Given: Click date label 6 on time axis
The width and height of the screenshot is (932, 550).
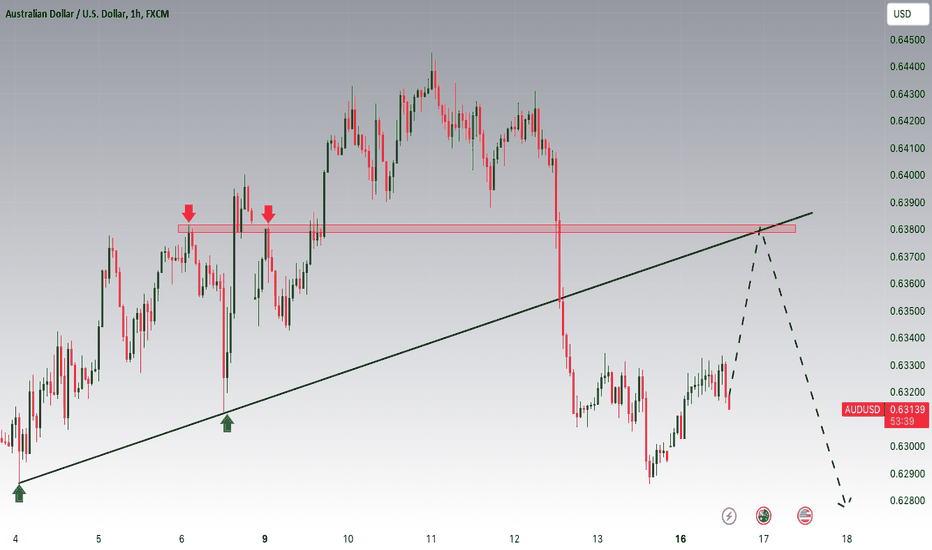Looking at the screenshot, I should click(x=182, y=539).
